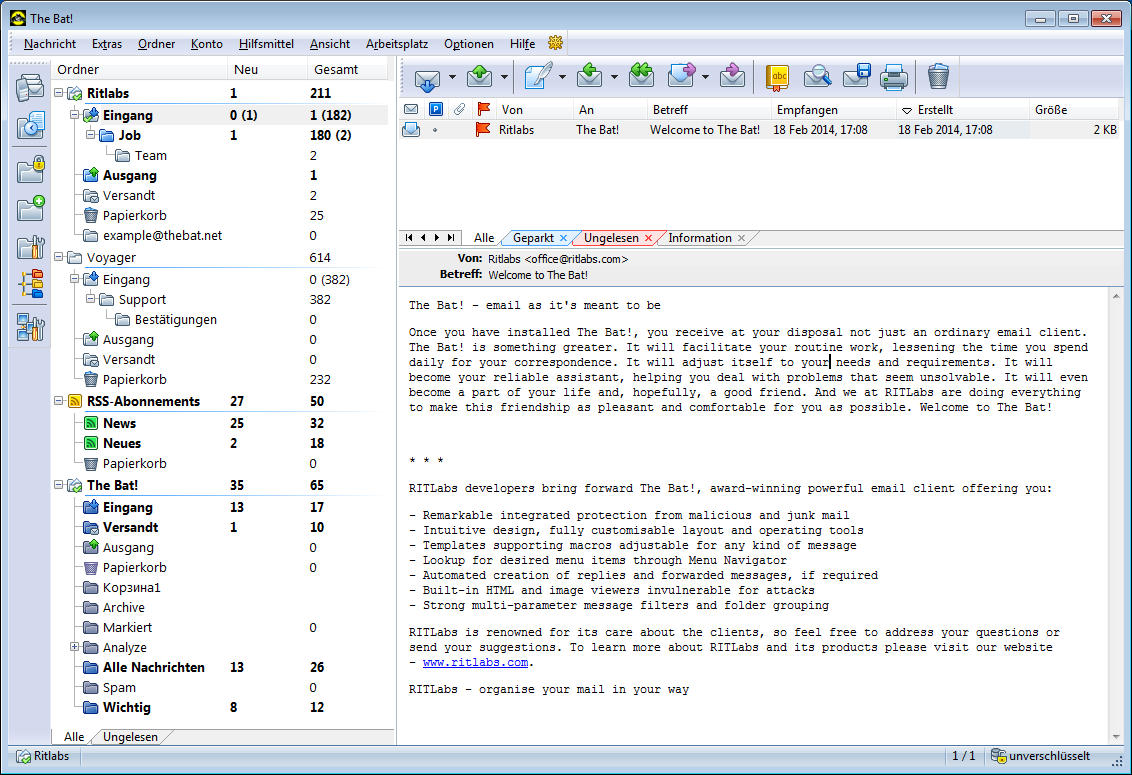Open the Hilfsmittel menu
The height and width of the screenshot is (775, 1132).
coord(266,44)
